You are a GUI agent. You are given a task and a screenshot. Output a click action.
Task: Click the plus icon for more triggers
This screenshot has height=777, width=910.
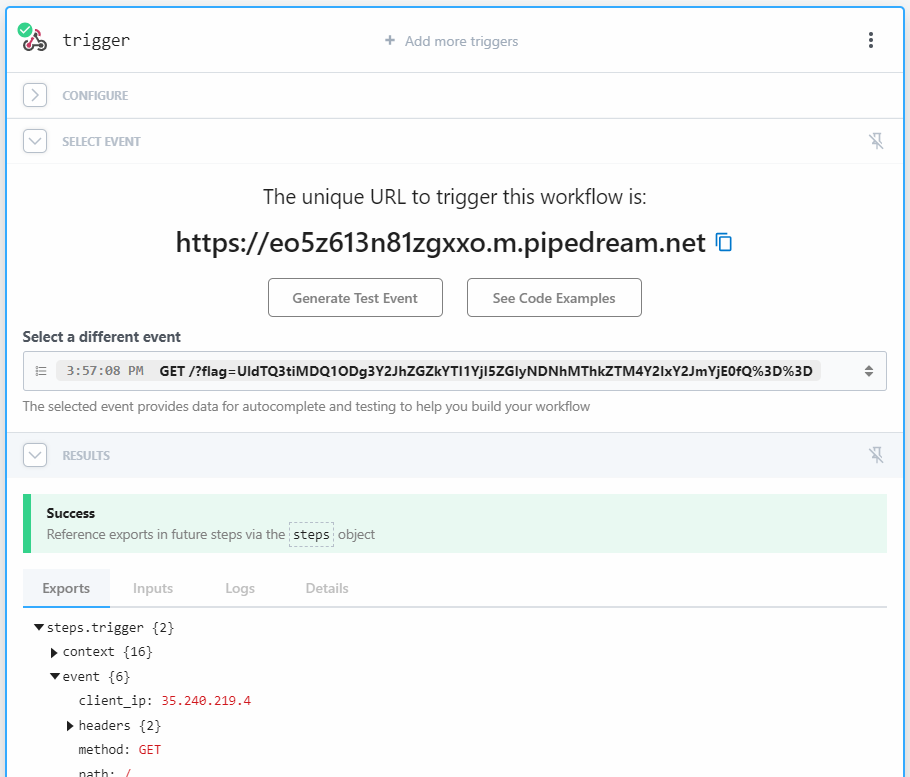[x=390, y=40]
